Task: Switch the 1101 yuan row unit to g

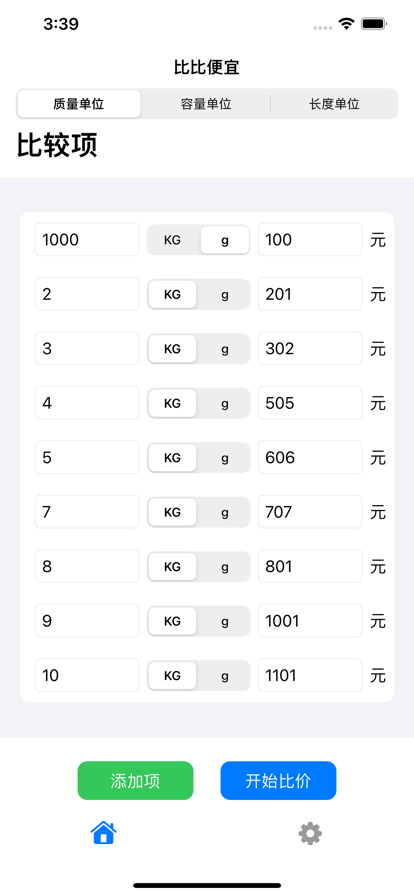Action: pos(225,675)
